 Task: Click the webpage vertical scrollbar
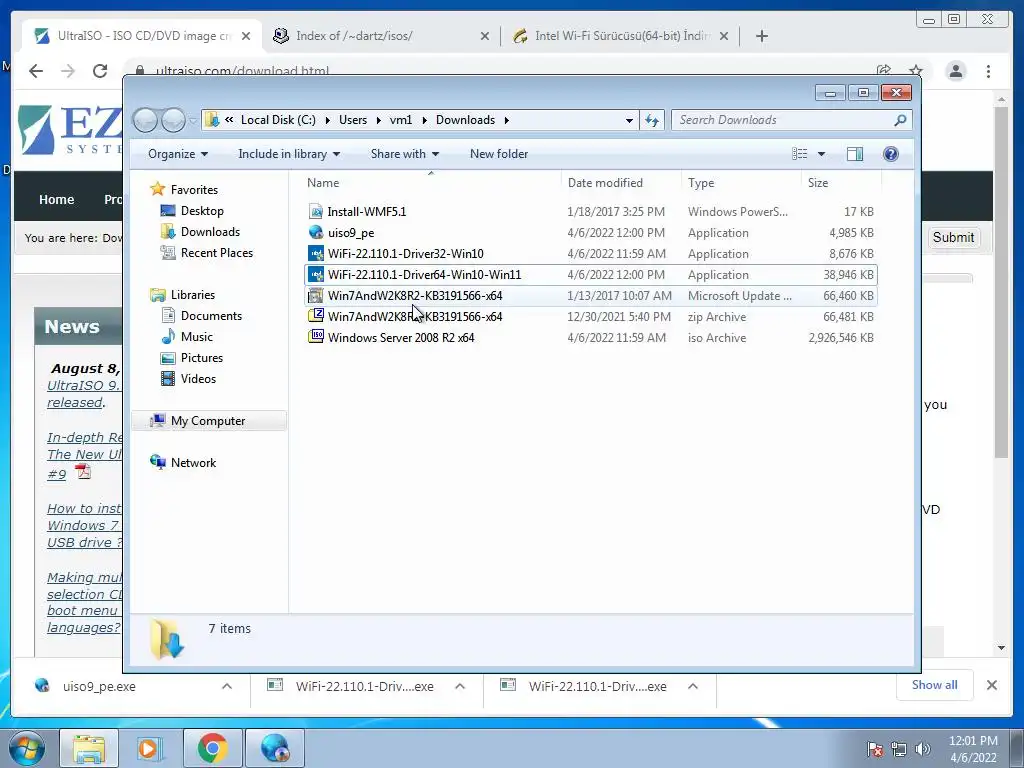point(1002,282)
